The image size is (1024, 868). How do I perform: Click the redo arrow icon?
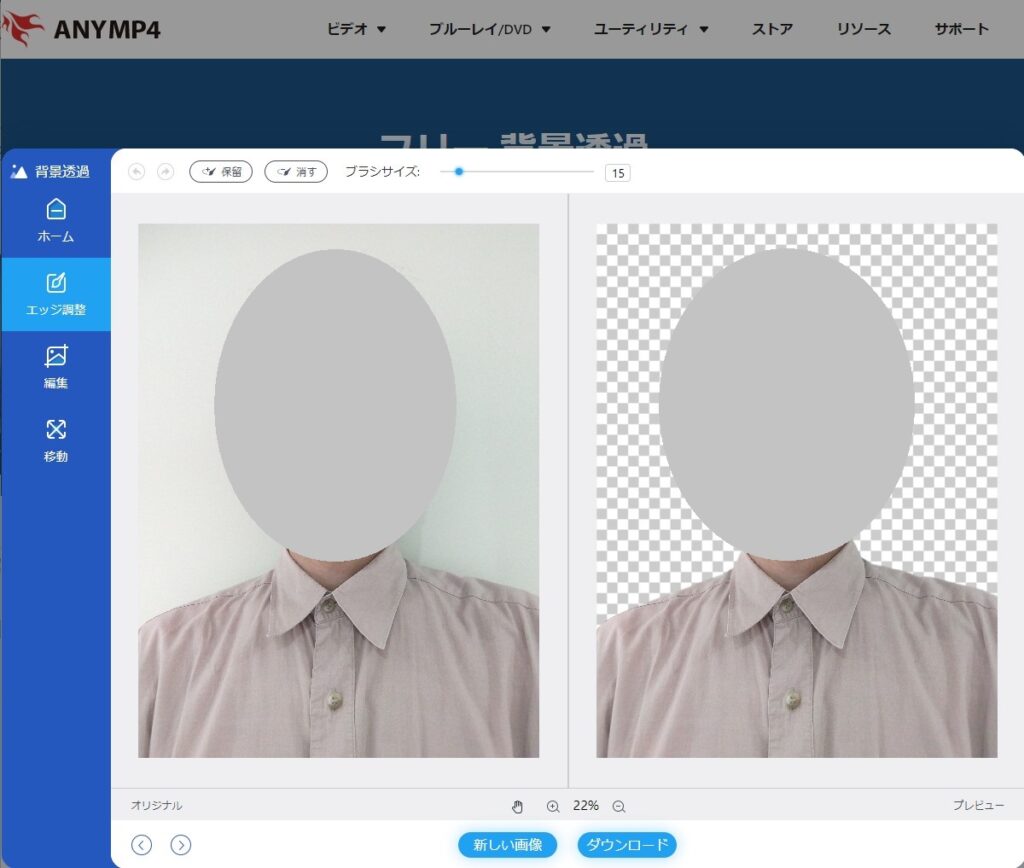coord(165,172)
